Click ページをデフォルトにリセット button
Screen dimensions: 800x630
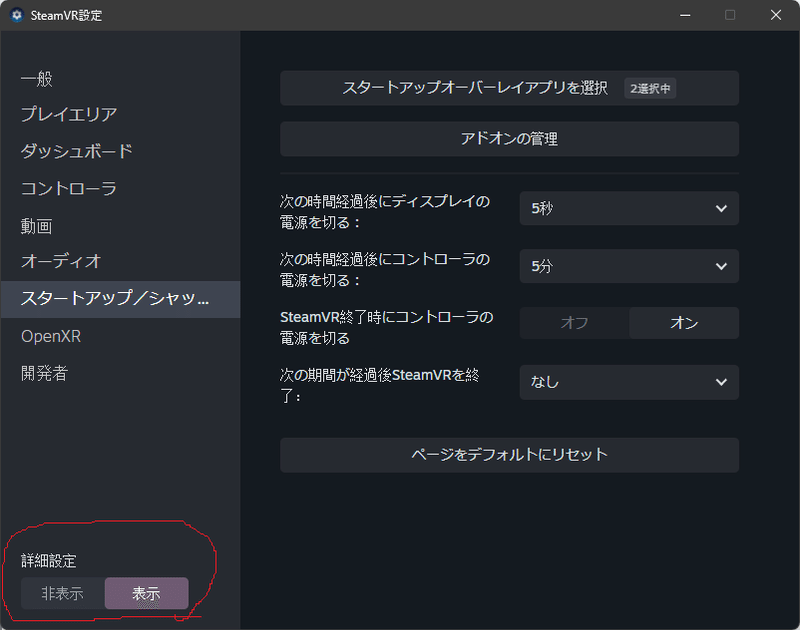pyautogui.click(x=509, y=455)
